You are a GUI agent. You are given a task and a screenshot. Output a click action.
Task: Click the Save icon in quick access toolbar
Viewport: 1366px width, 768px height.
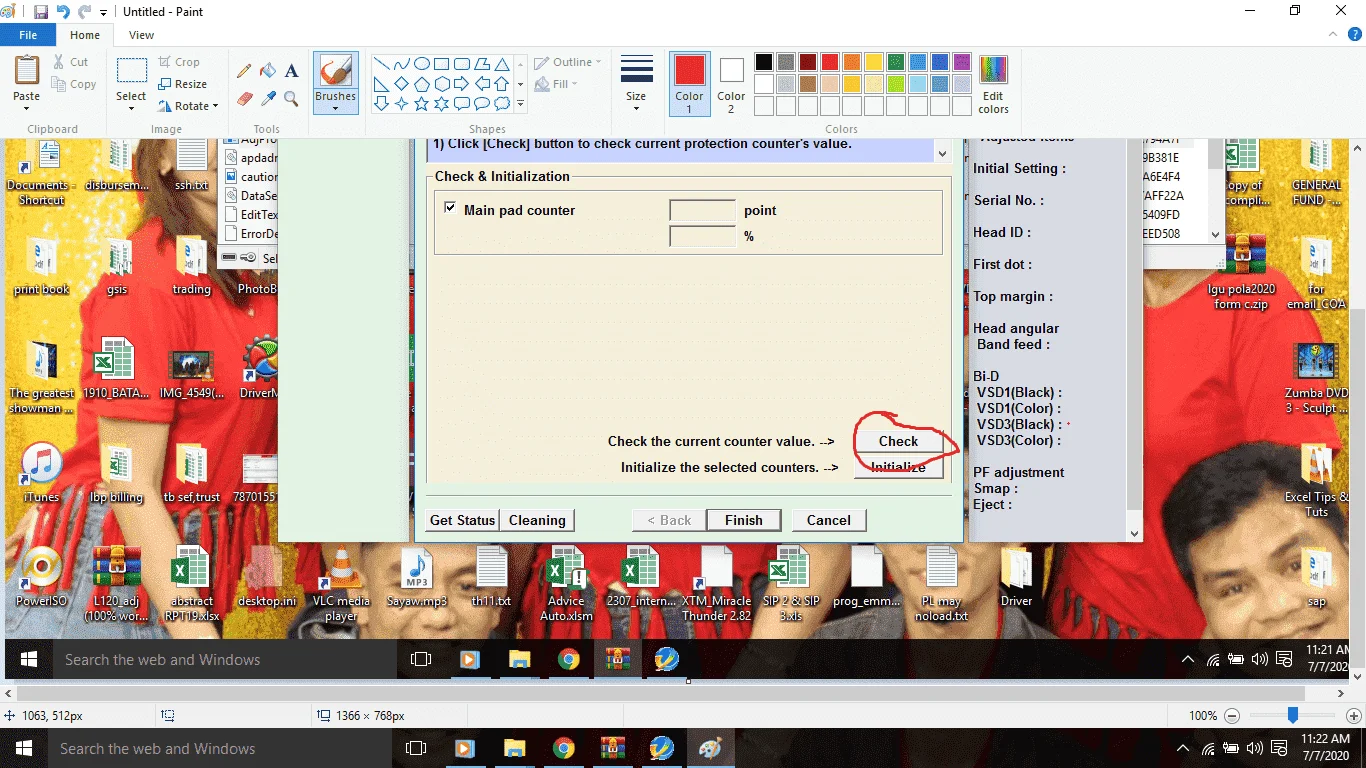pyautogui.click(x=41, y=12)
